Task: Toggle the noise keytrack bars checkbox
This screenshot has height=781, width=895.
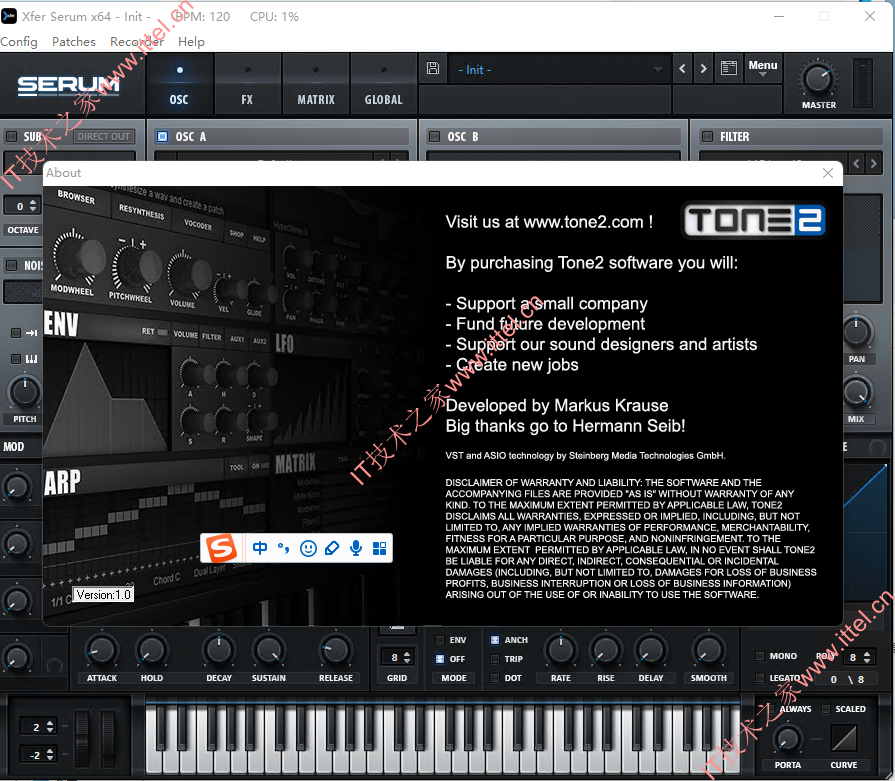Action: point(16,359)
